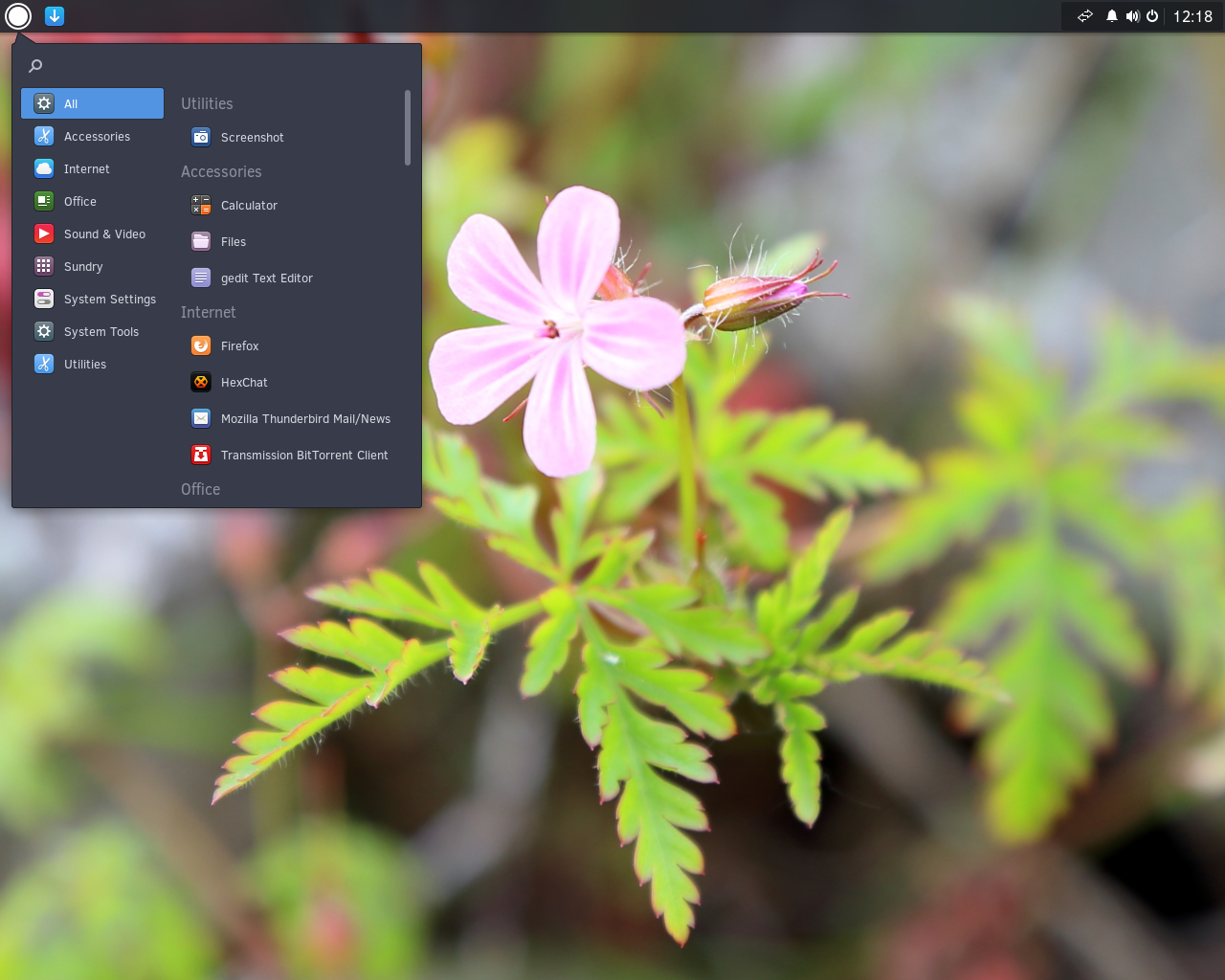Viewport: 1225px width, 980px height.
Task: Open the Files manager icon
Action: 201,241
